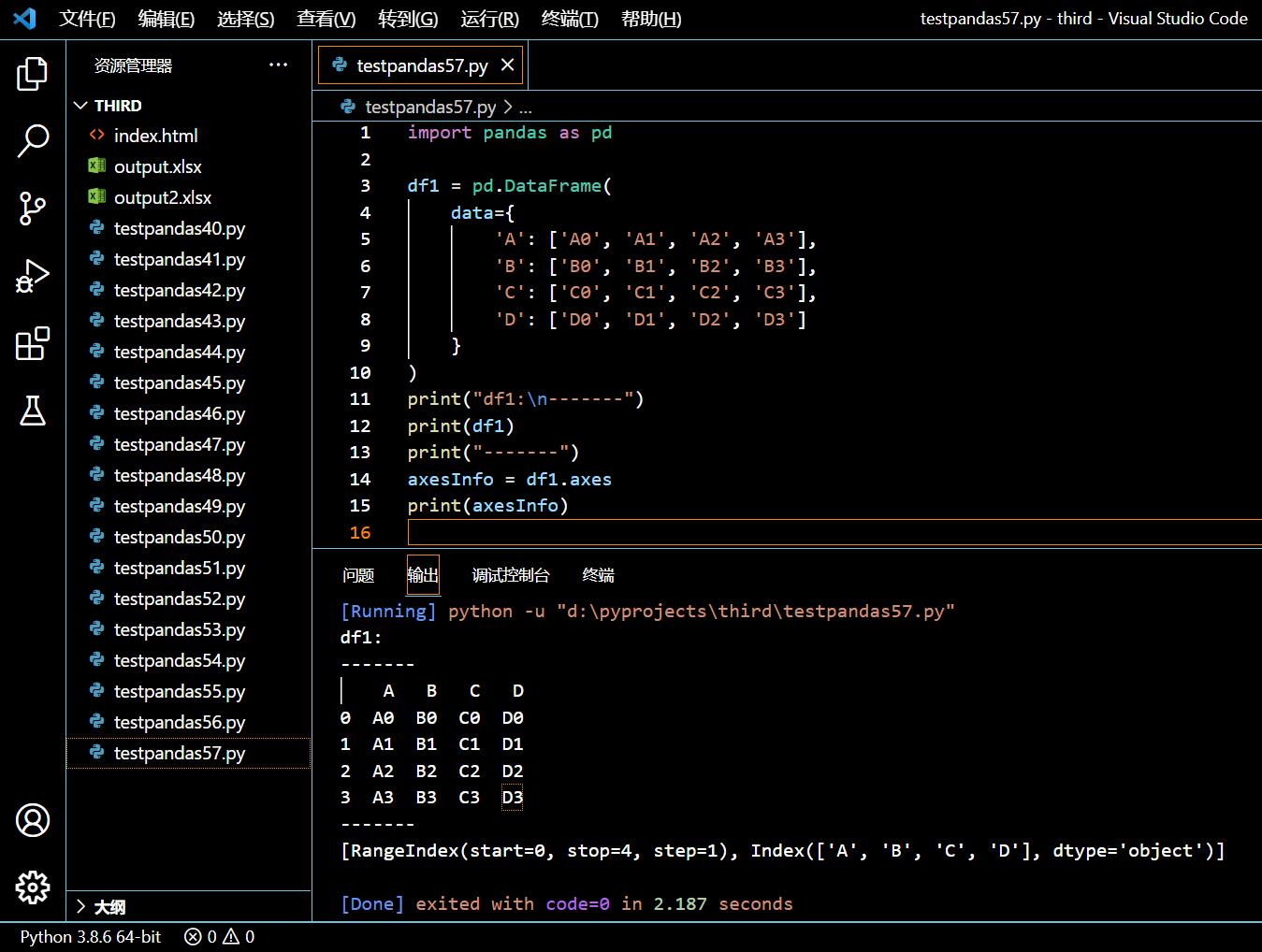Screen dimensions: 1262x952
Task: Open the Extensions view icon
Action: pyautogui.click(x=33, y=343)
